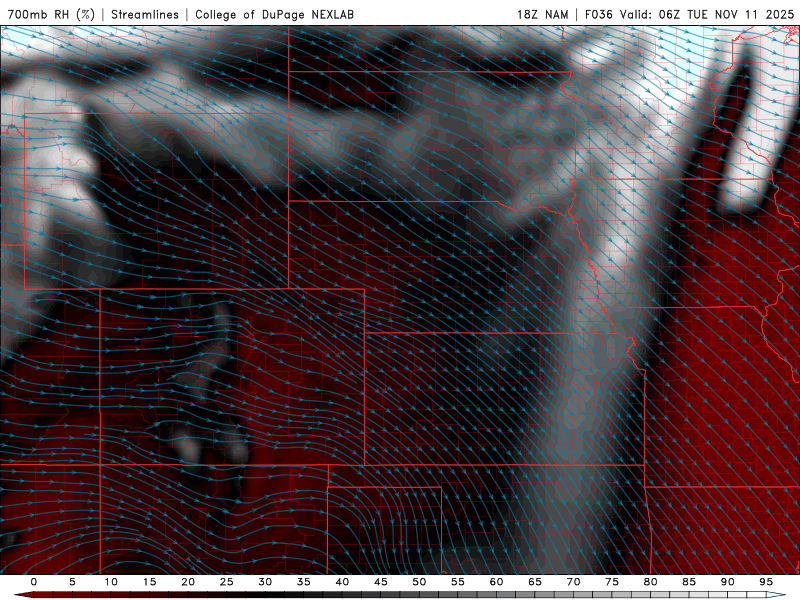Select the '15' color scale value

149,582
